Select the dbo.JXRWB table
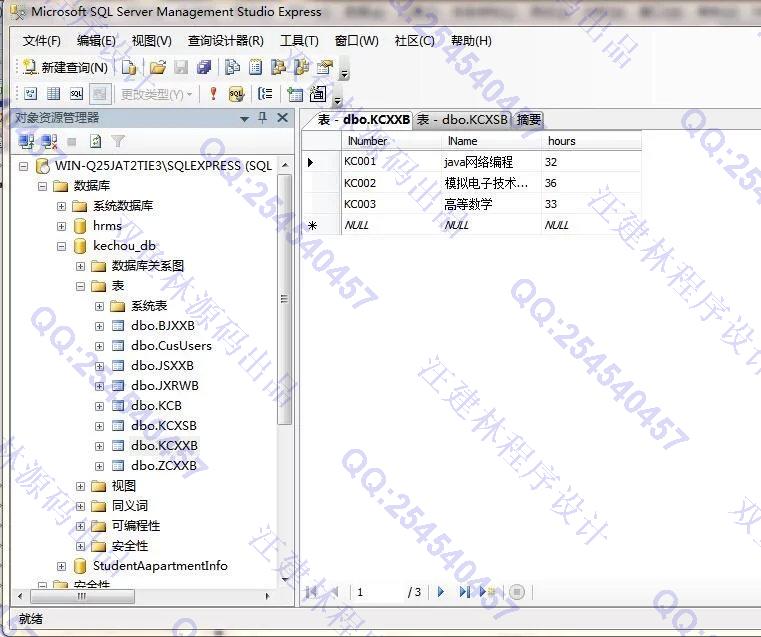 [x=165, y=386]
